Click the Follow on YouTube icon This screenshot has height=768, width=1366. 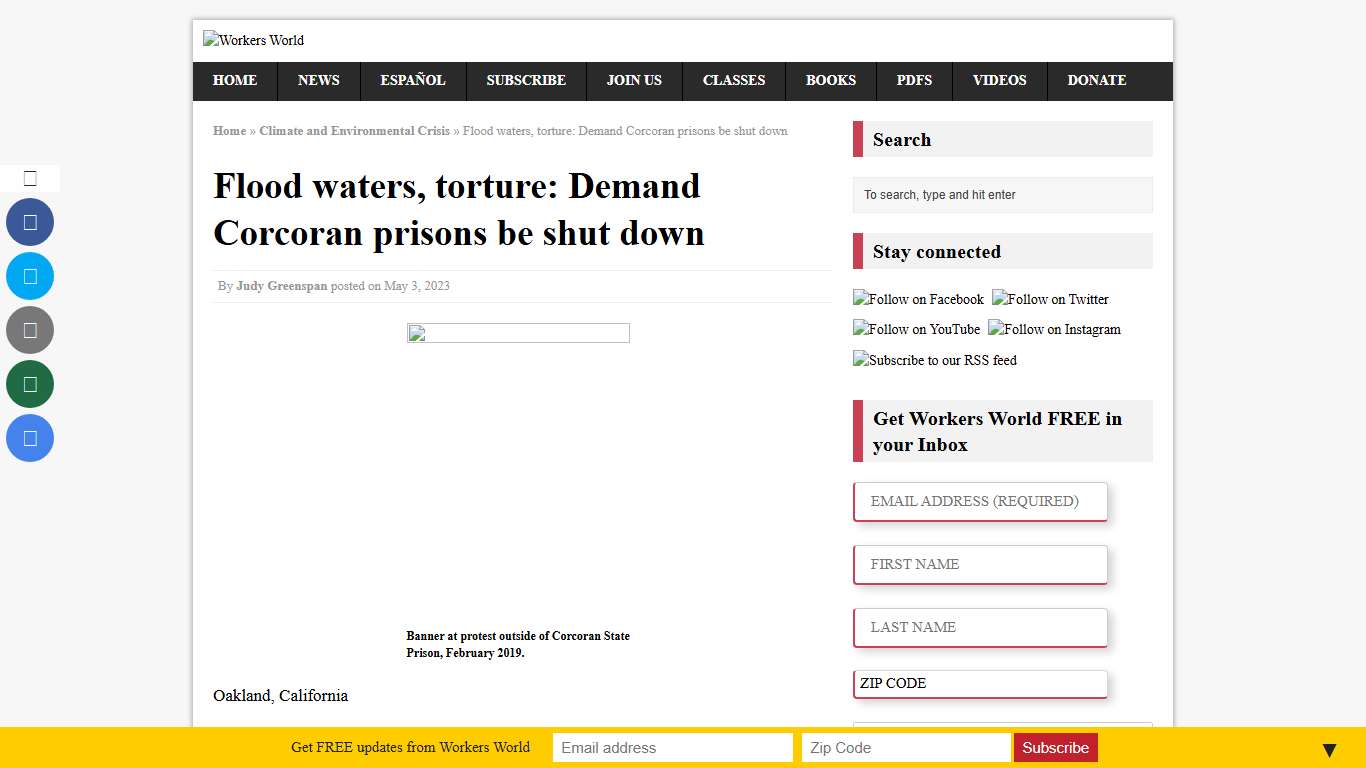[915, 329]
